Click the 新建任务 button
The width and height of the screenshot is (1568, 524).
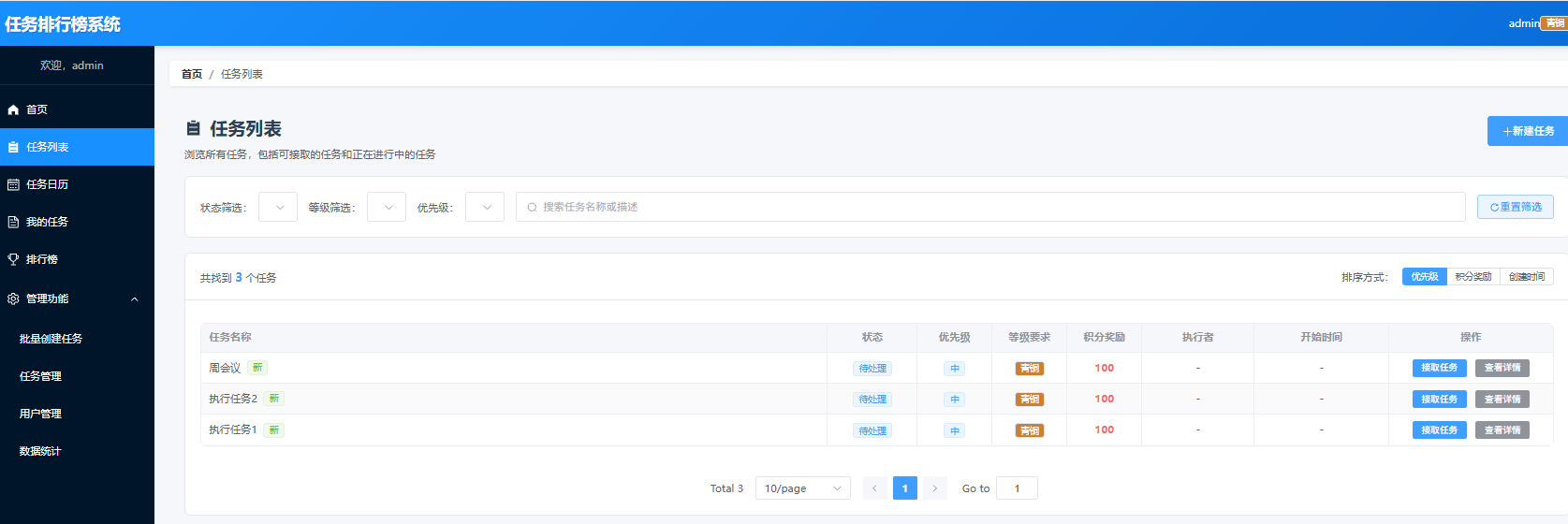tap(1528, 131)
